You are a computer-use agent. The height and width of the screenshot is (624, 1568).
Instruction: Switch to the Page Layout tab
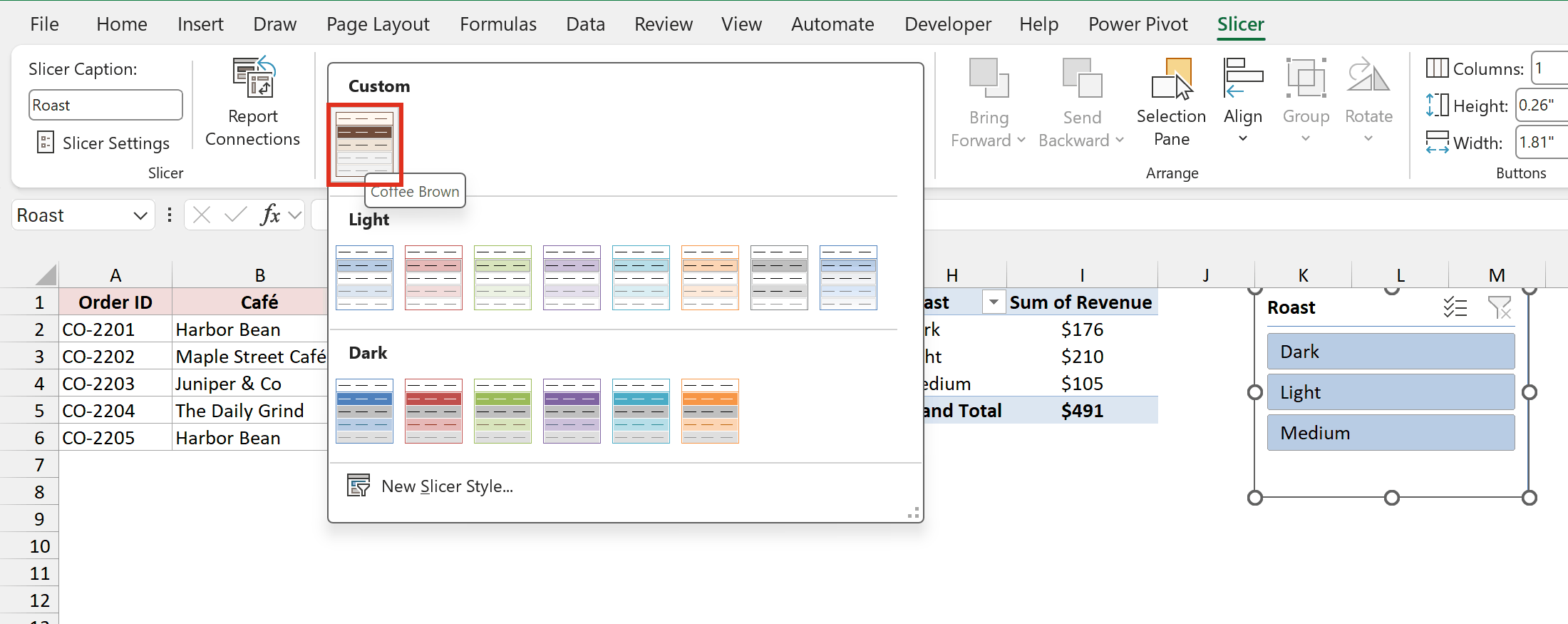378,24
